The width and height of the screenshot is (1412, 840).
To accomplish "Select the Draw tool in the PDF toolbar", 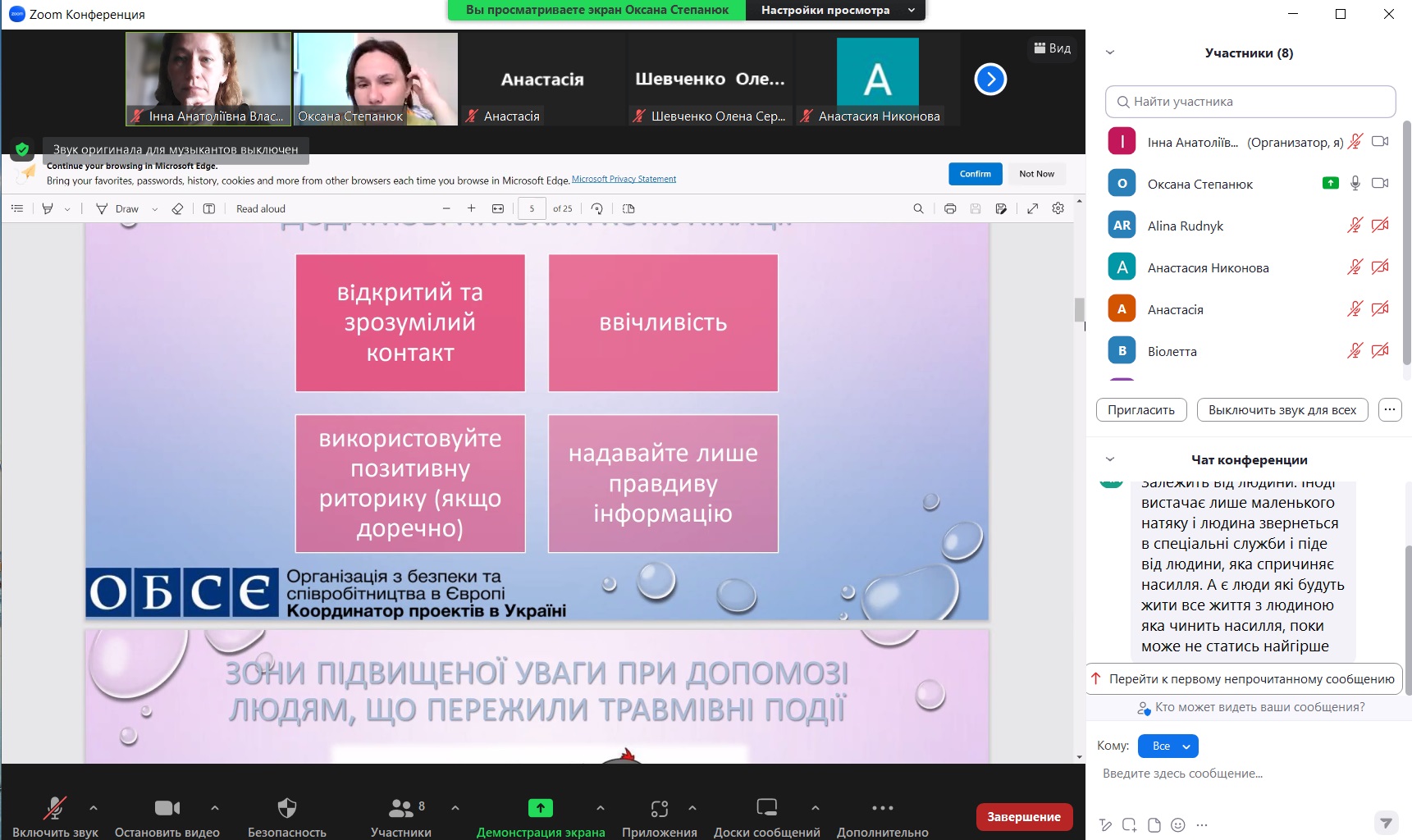I will [x=121, y=209].
